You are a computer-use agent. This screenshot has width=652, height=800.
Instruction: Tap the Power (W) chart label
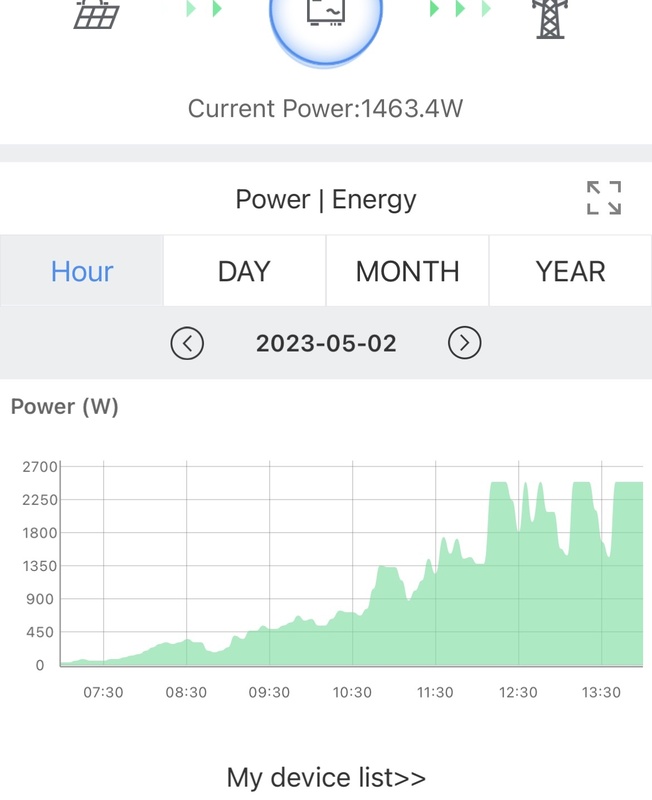[64, 407]
